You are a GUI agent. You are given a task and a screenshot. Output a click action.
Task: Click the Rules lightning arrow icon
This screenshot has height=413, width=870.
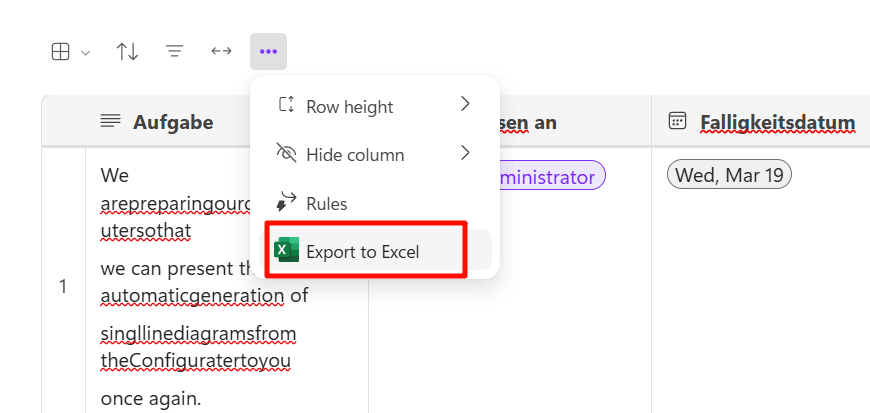pos(286,202)
